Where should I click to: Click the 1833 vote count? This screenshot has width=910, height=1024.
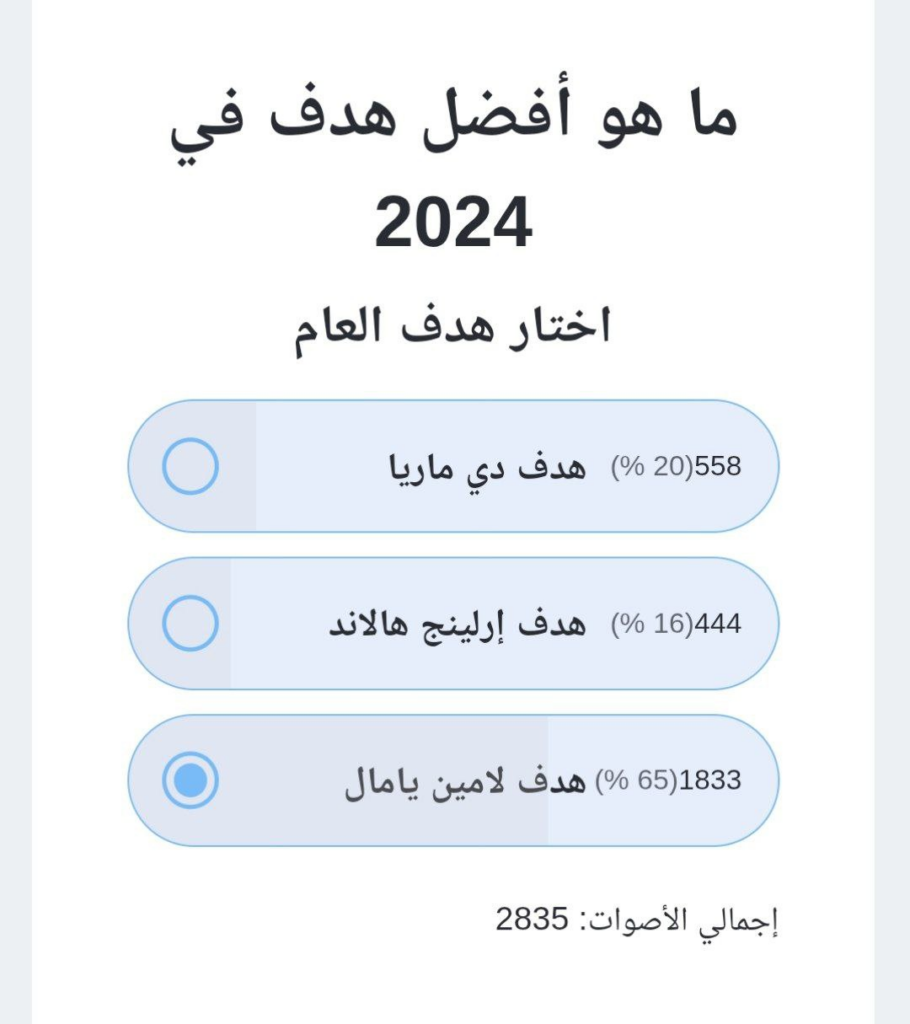pyautogui.click(x=710, y=781)
